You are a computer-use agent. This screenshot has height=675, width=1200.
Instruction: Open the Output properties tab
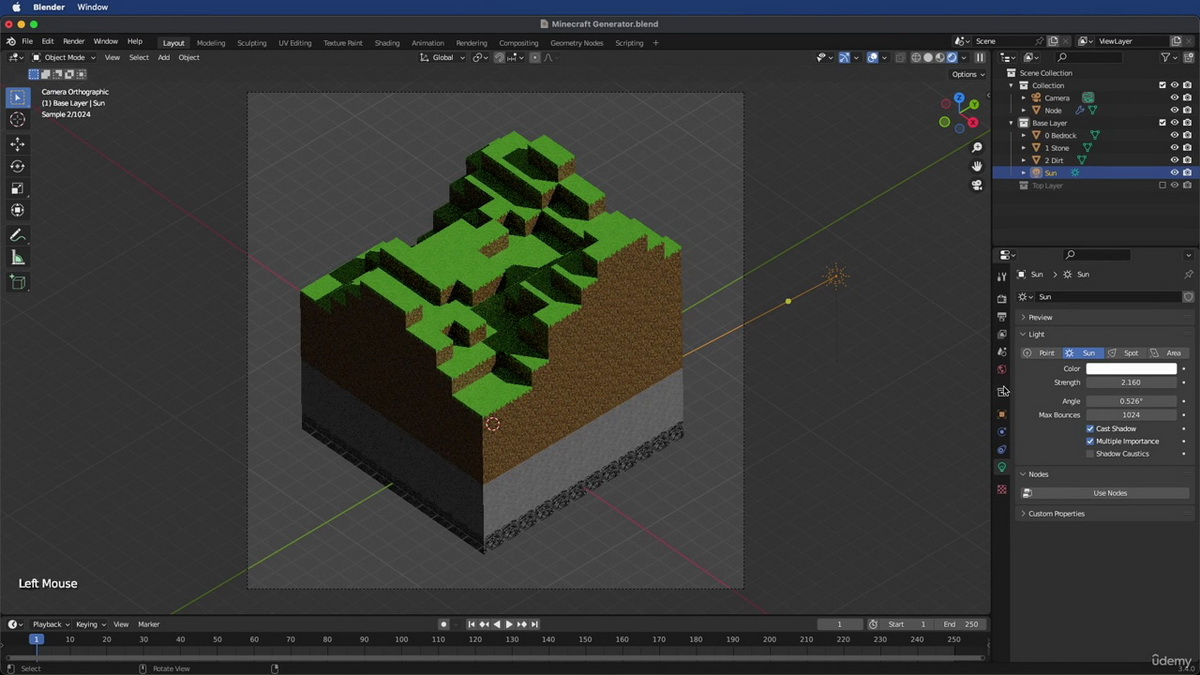(x=1002, y=317)
